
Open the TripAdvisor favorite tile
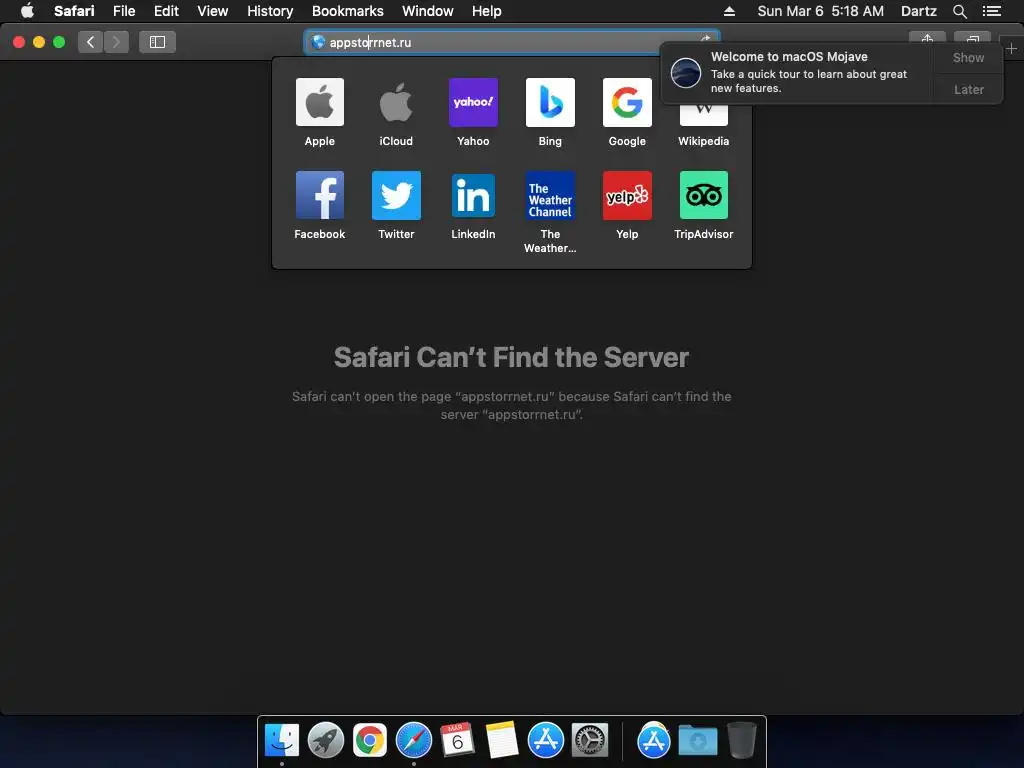pyautogui.click(x=703, y=195)
